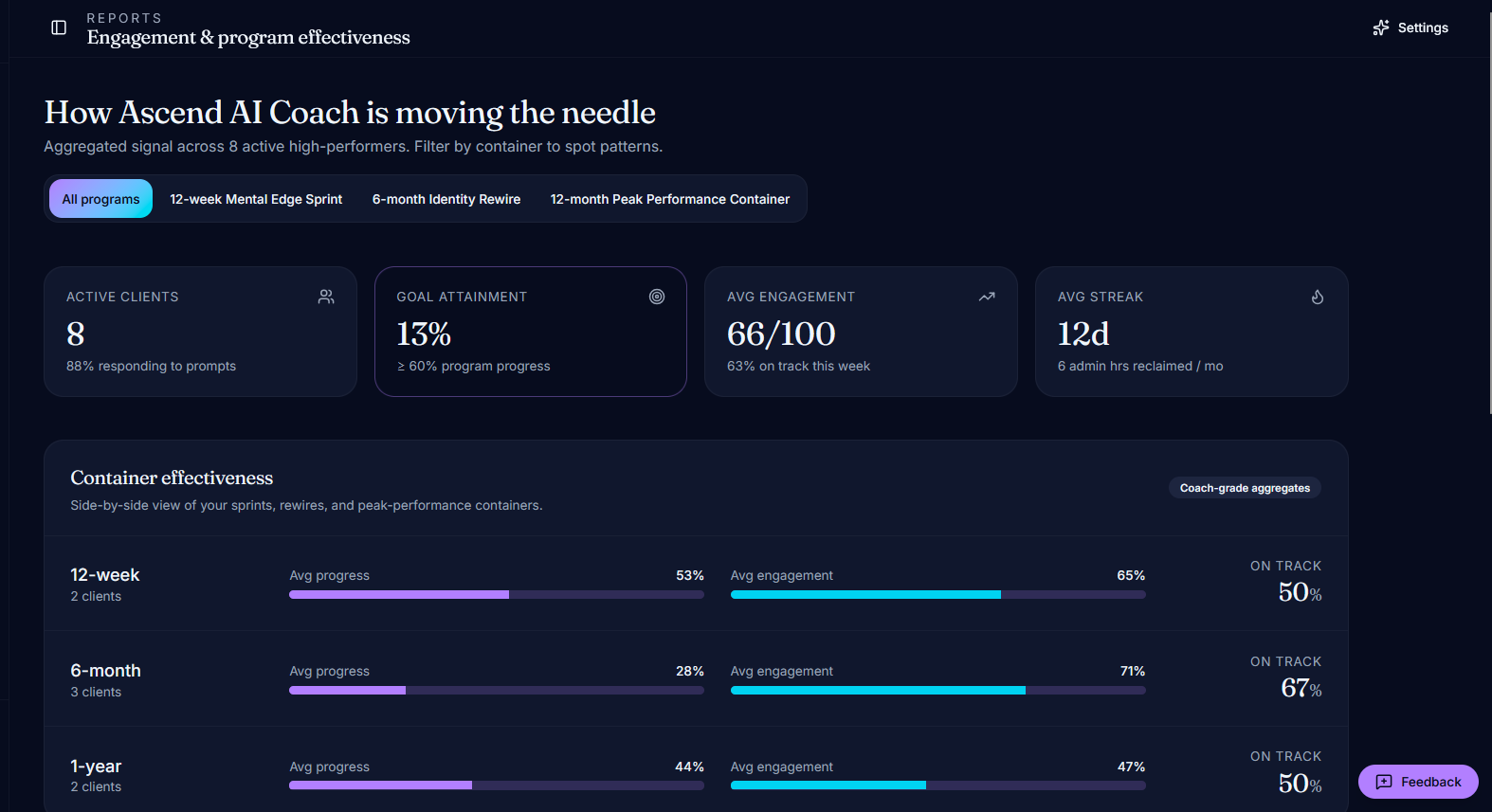Click the Goal Attainment target icon

click(657, 297)
